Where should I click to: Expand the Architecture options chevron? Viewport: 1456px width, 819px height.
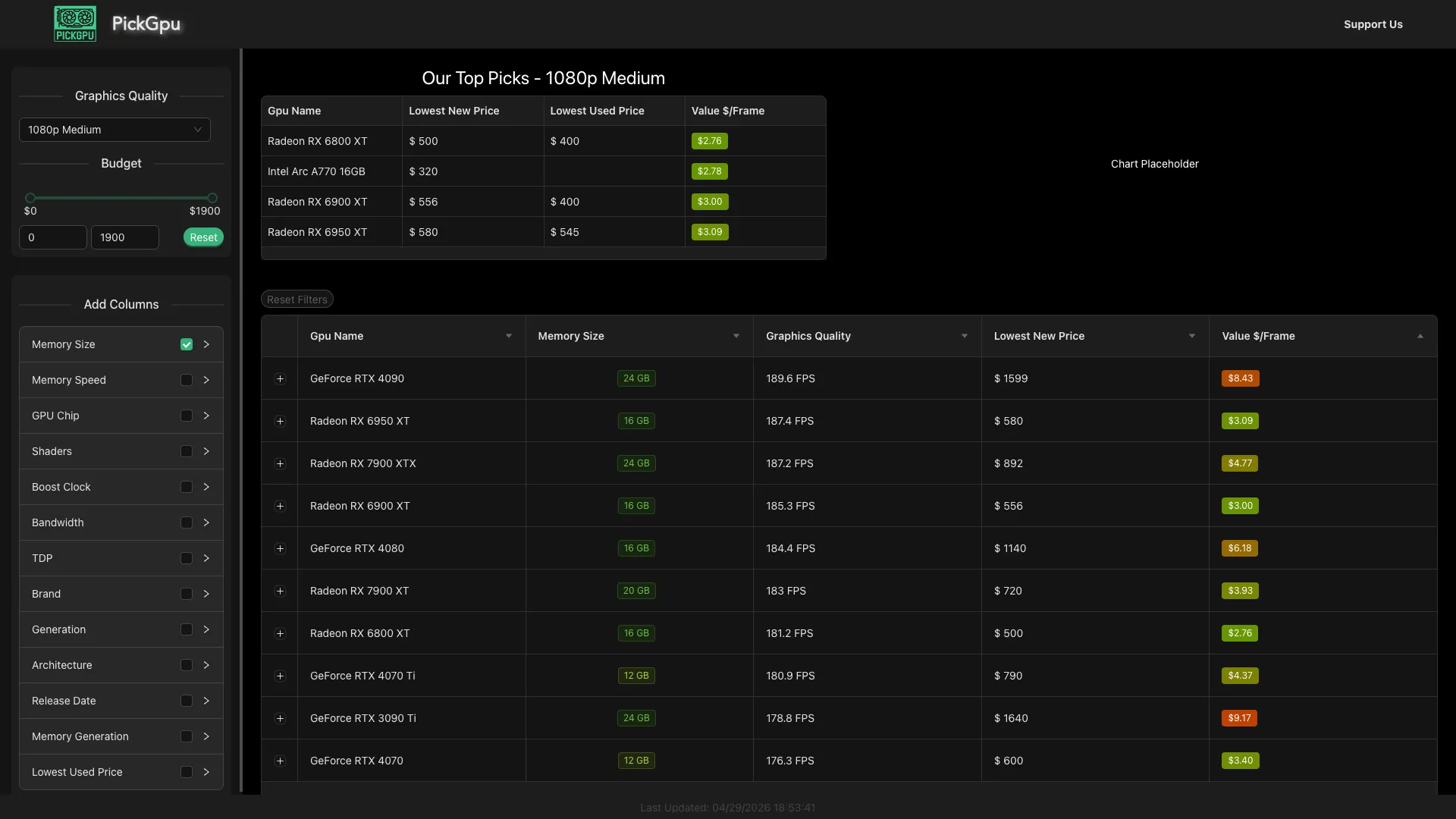tap(206, 665)
